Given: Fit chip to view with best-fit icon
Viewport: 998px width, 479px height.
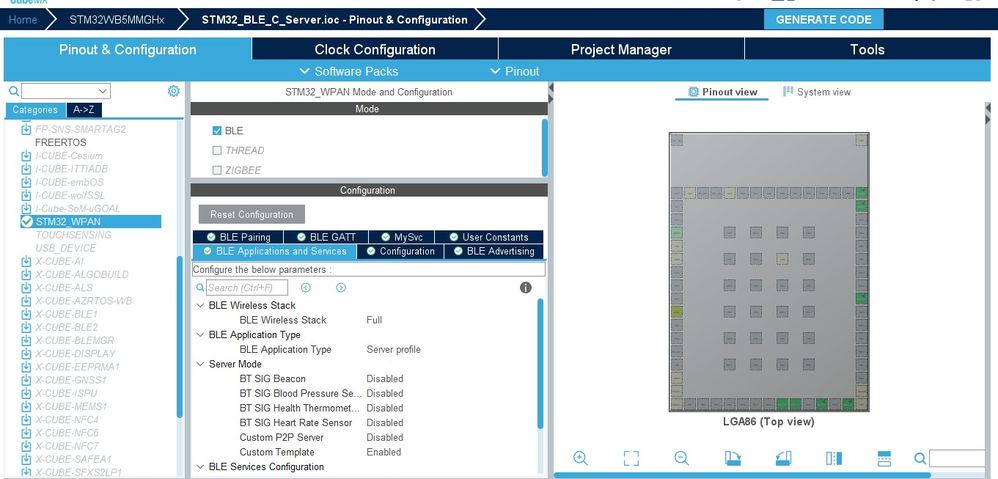Looking at the screenshot, I should pyautogui.click(x=631, y=458).
